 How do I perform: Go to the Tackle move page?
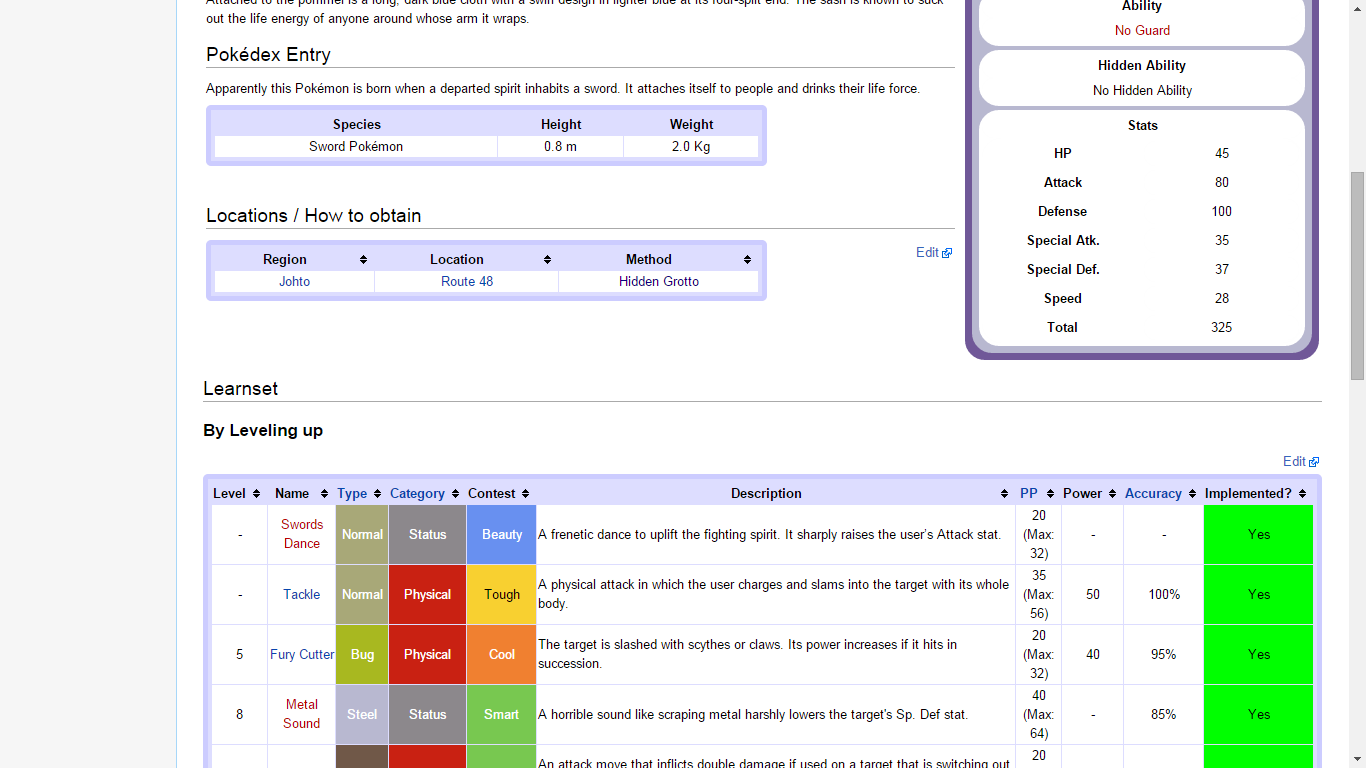302,595
